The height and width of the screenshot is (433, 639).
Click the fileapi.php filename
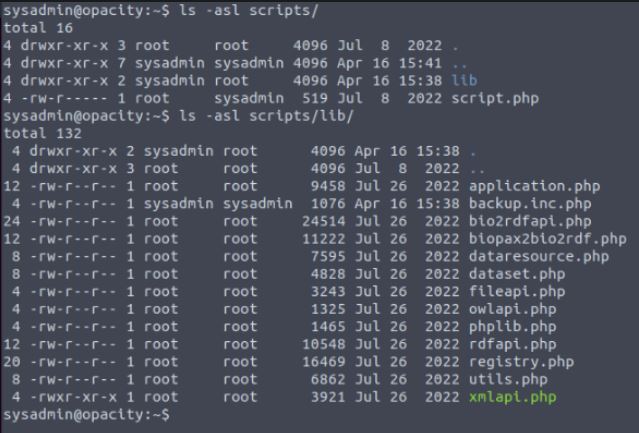pos(517,291)
